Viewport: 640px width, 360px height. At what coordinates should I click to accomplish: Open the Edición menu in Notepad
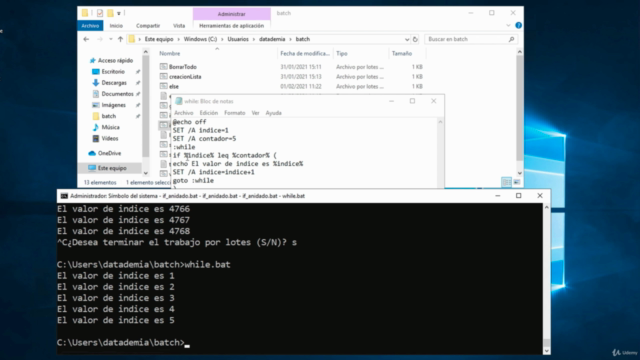tap(209, 113)
